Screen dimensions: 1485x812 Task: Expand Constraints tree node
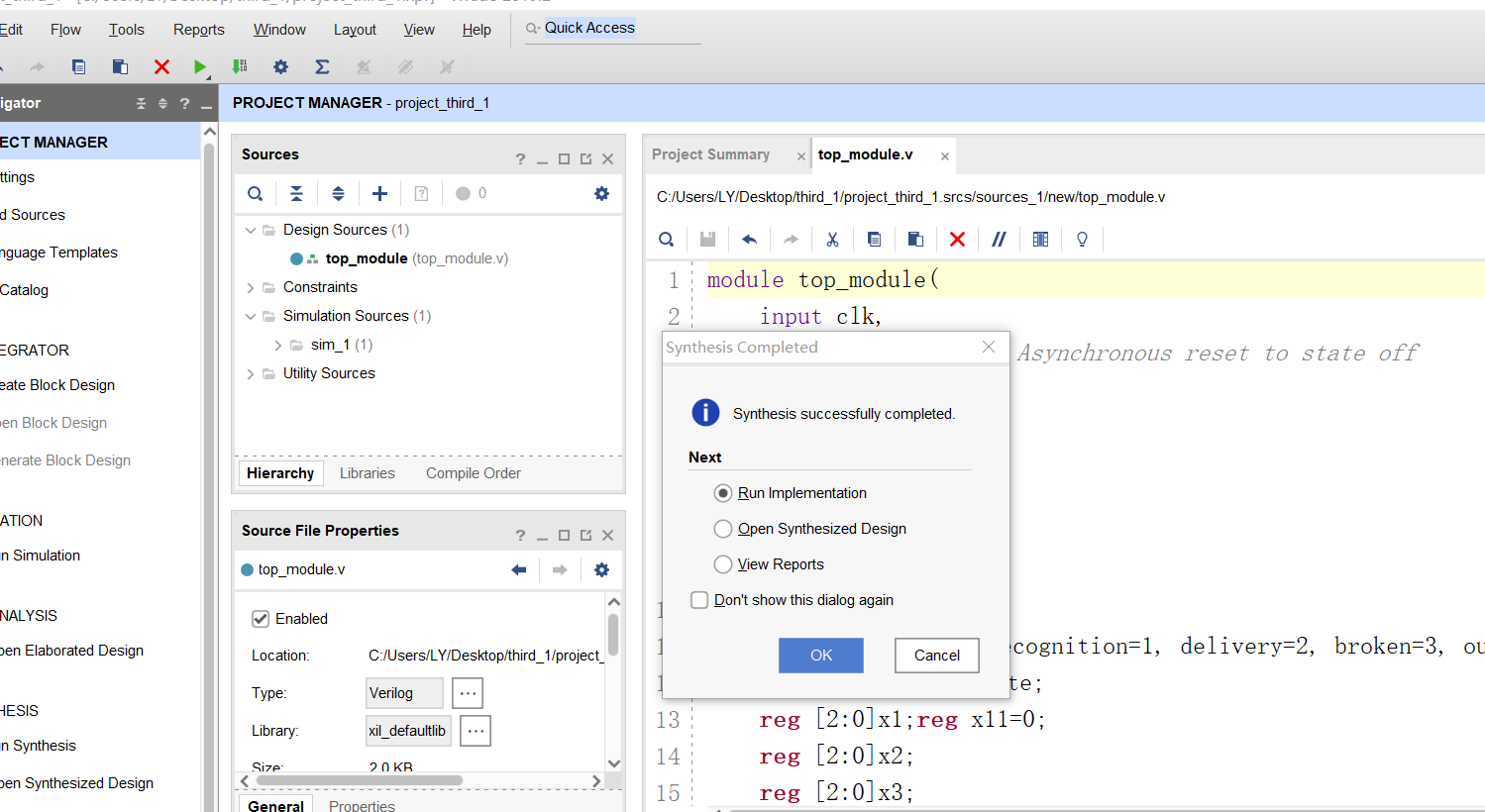point(251,287)
